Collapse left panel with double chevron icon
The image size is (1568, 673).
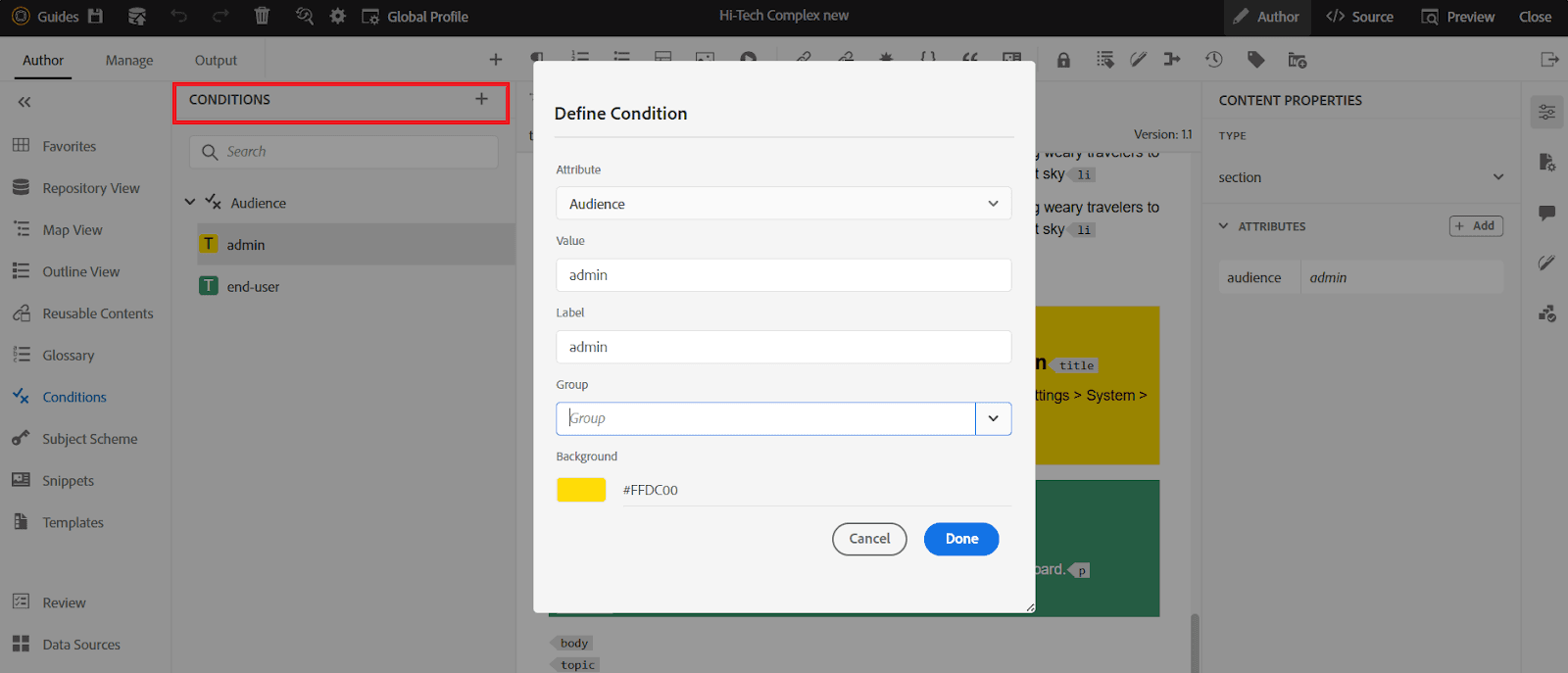coord(24,102)
